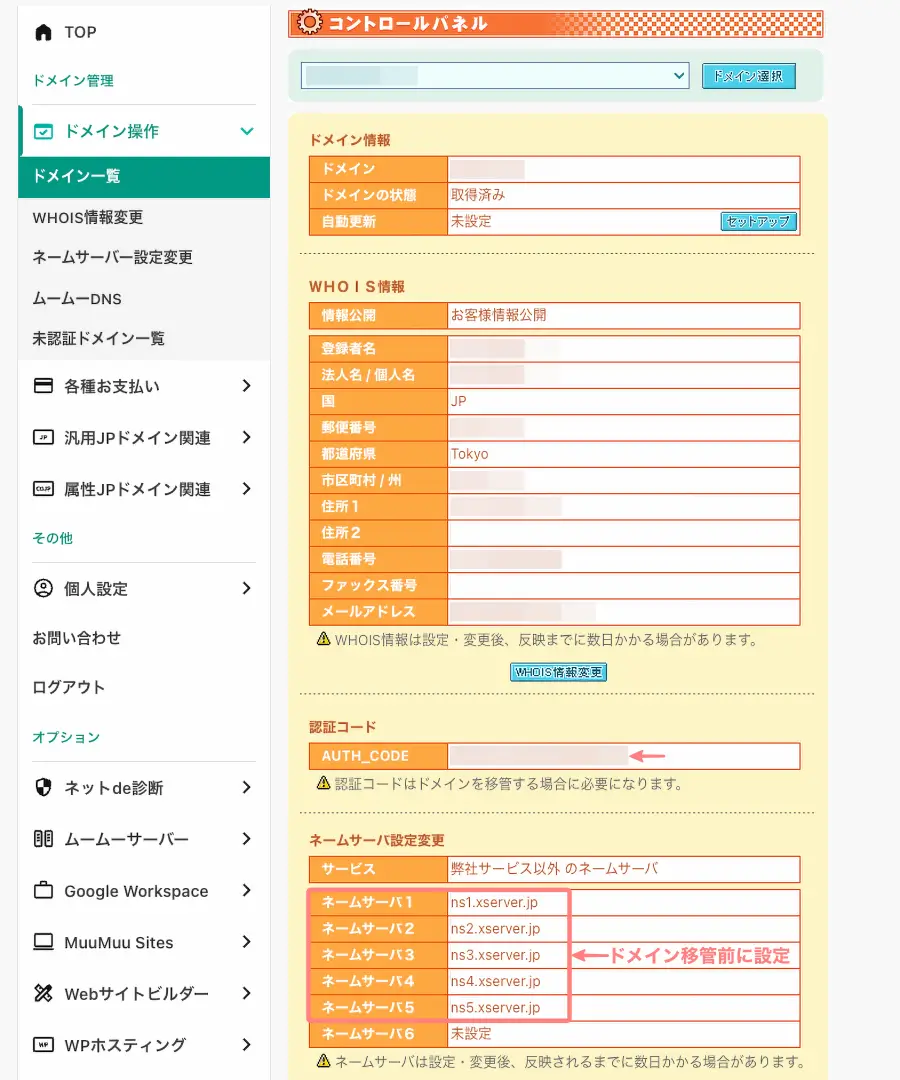Image resolution: width=900 pixels, height=1080 pixels.
Task: Open the domain selection dropdown
Action: click(x=495, y=75)
